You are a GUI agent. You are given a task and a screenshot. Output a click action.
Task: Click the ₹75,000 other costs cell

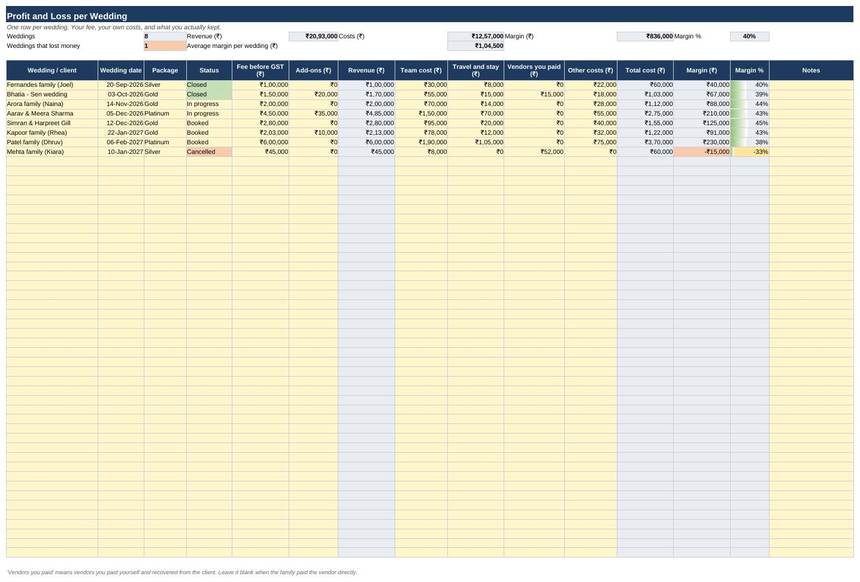pyautogui.click(x=591, y=142)
